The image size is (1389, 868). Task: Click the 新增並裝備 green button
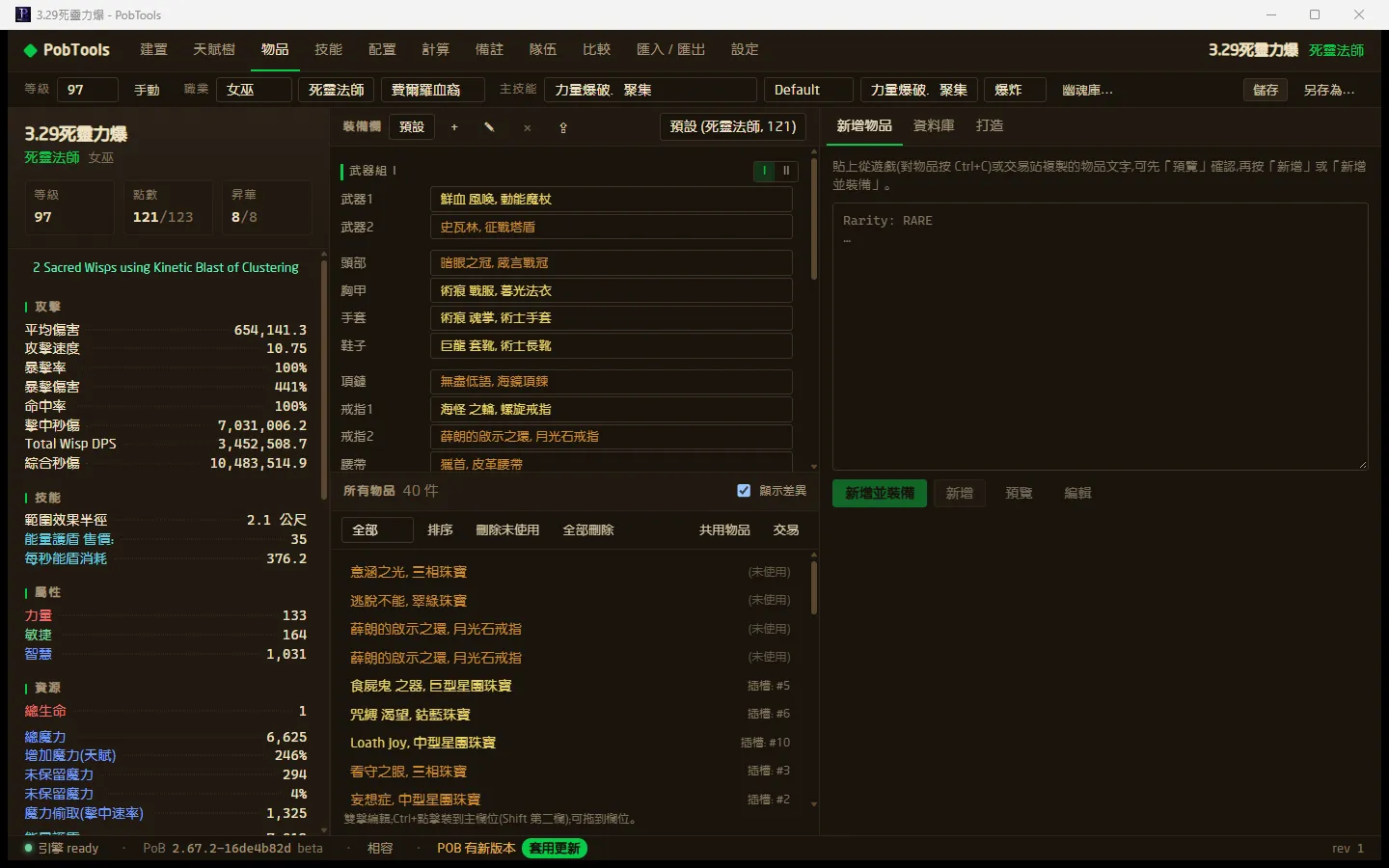pos(880,494)
